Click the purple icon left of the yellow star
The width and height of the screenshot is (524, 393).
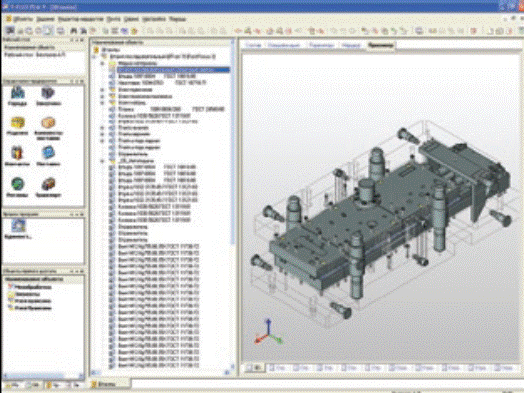pyautogui.click(x=125, y=31)
